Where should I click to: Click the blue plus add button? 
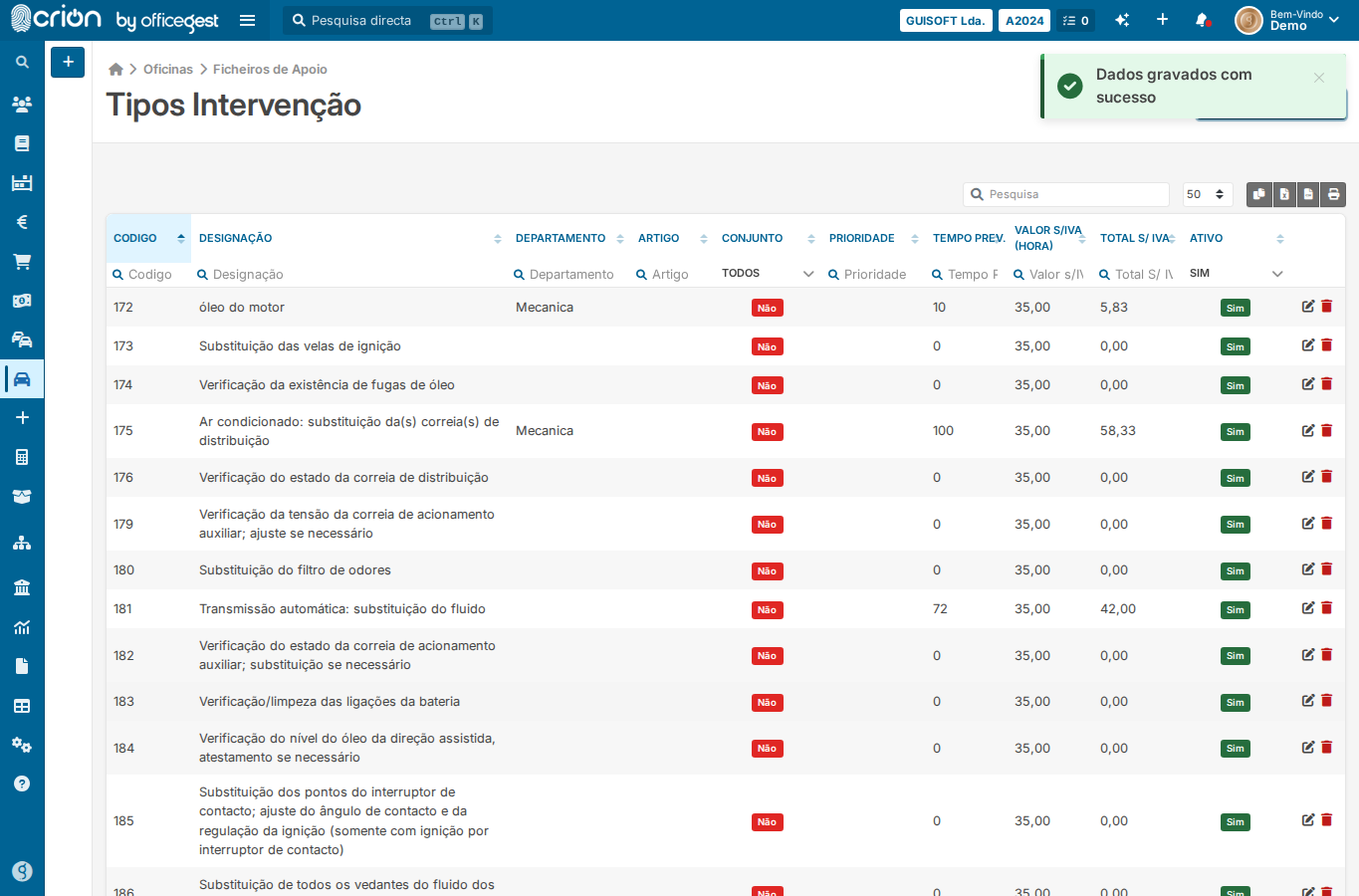tap(68, 62)
